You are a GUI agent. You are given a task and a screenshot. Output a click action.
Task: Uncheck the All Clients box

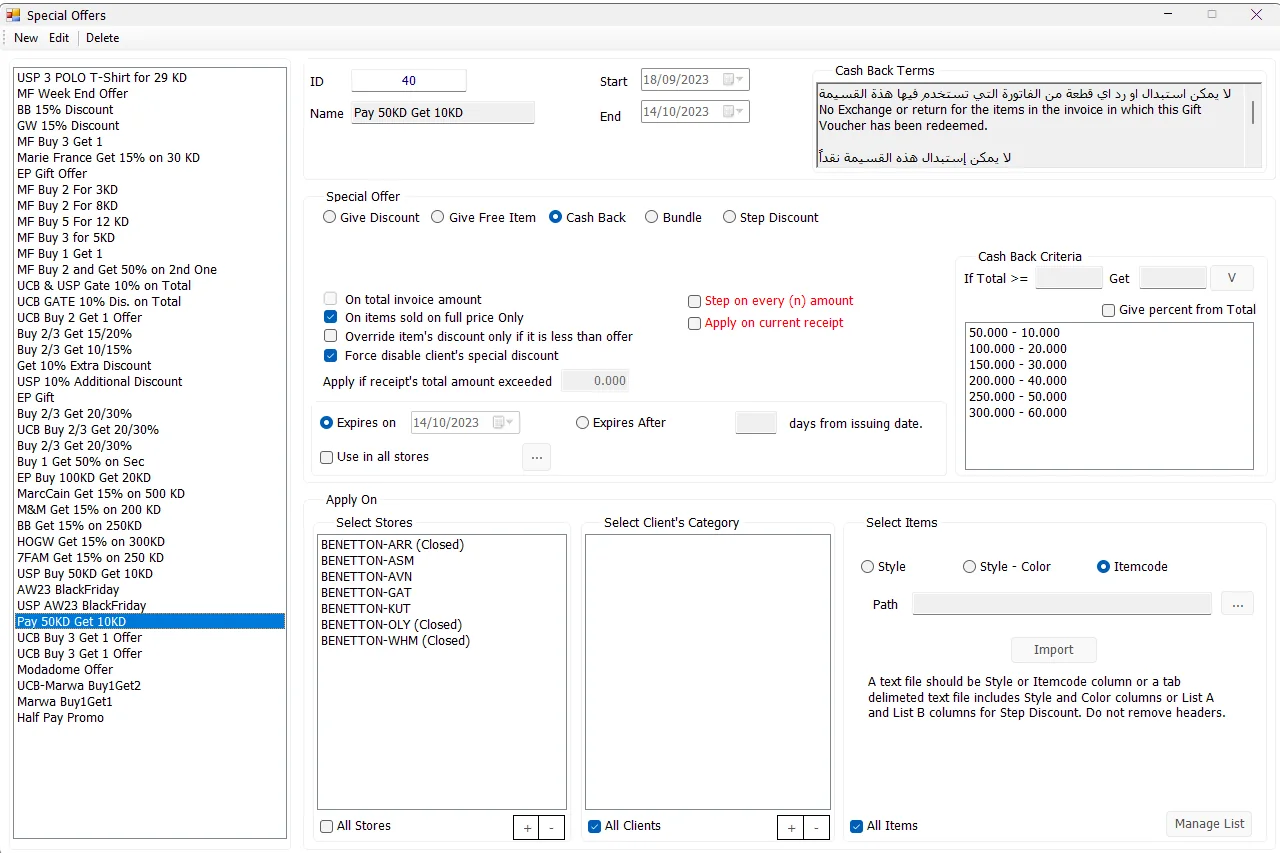(624, 826)
